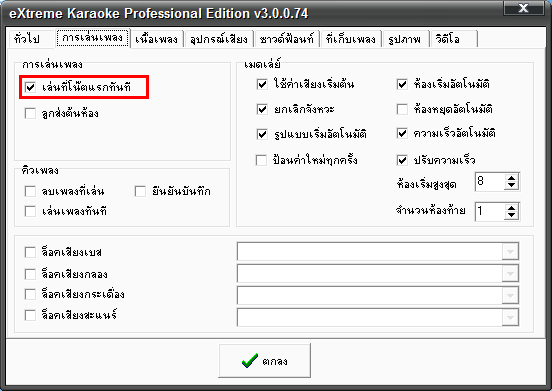Screen dimensions: 552x391
Task: Enable ล็อคเสียงสะแนร์ checkbox
Action: (x=30, y=315)
